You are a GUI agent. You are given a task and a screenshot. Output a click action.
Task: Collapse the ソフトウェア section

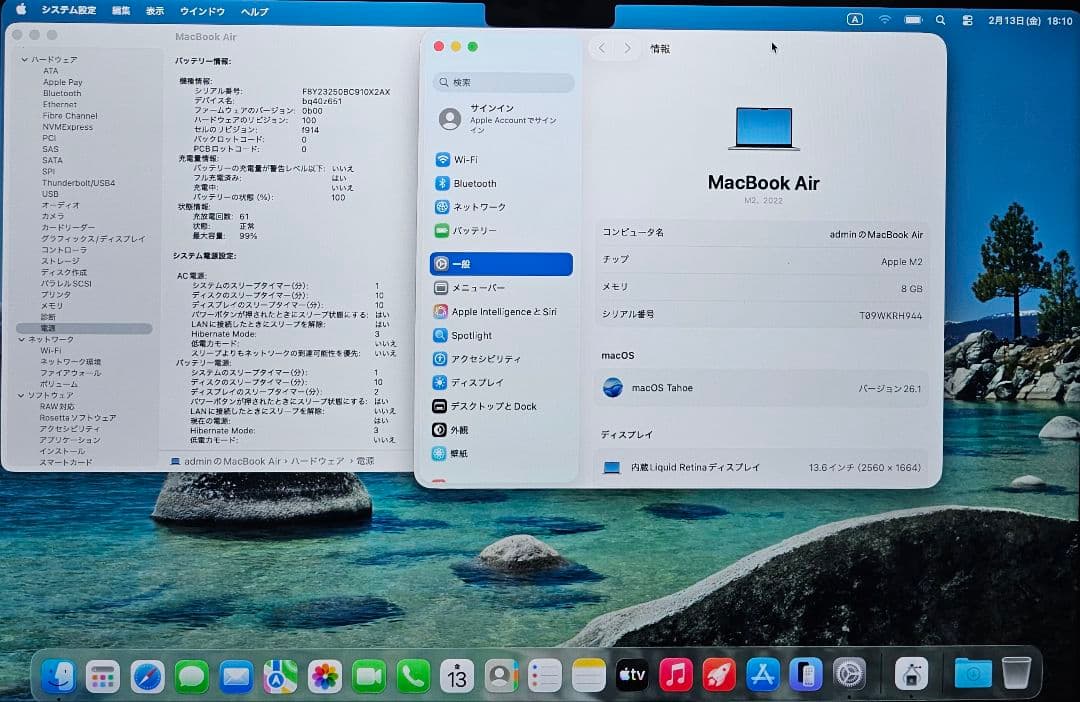(23, 396)
